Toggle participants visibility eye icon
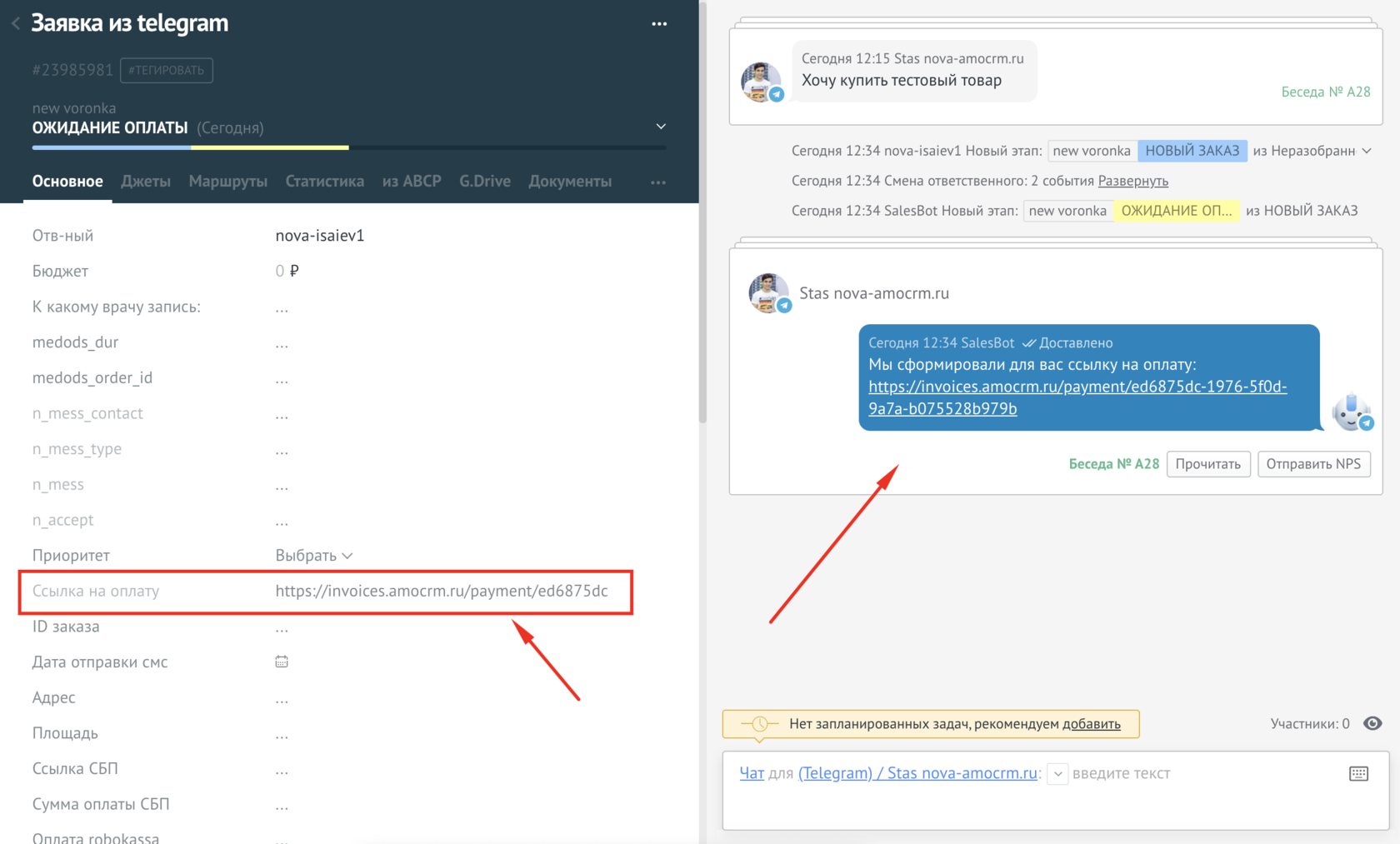Viewport: 1400px width, 844px height. (x=1372, y=723)
